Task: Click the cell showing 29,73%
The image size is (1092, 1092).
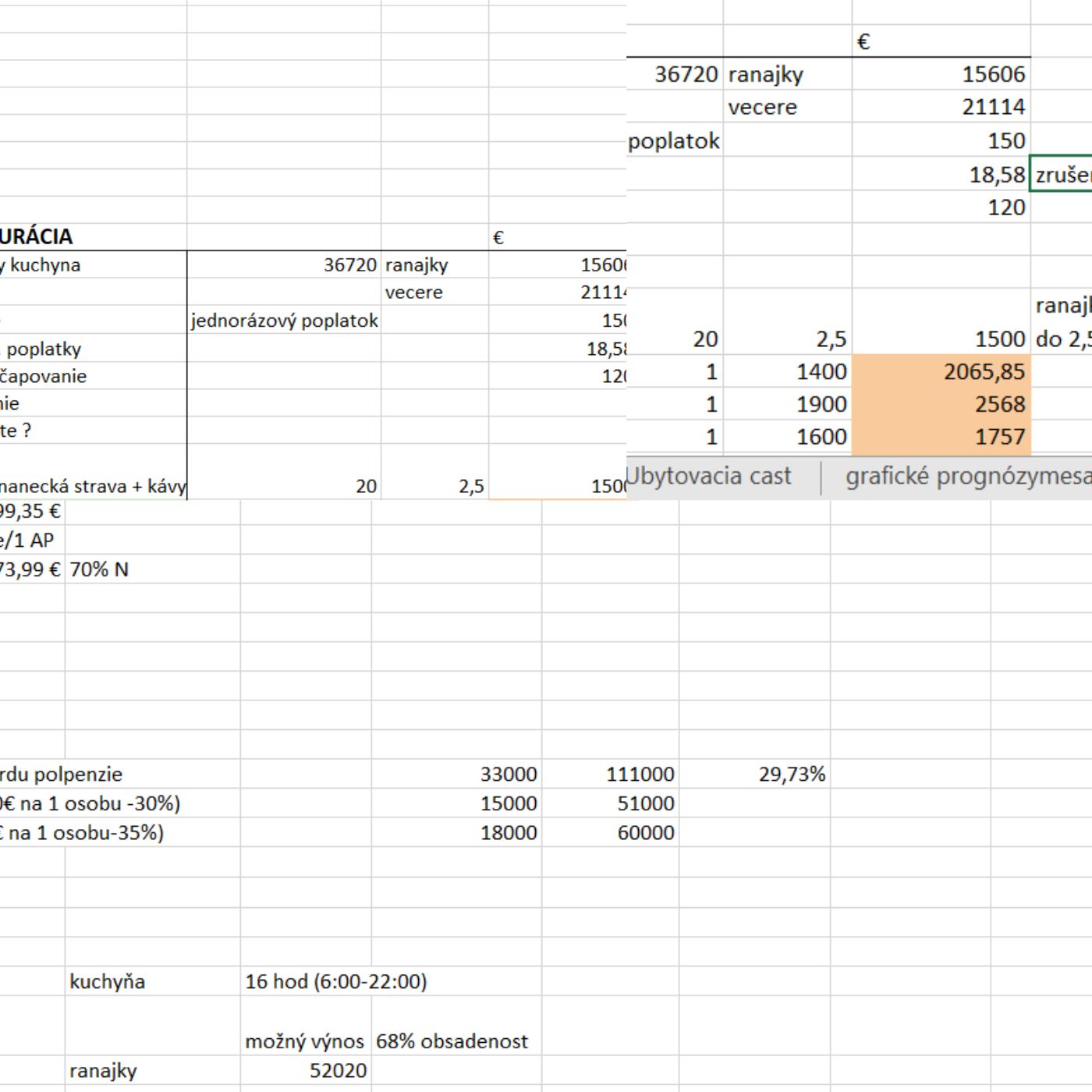Action: coord(754,774)
